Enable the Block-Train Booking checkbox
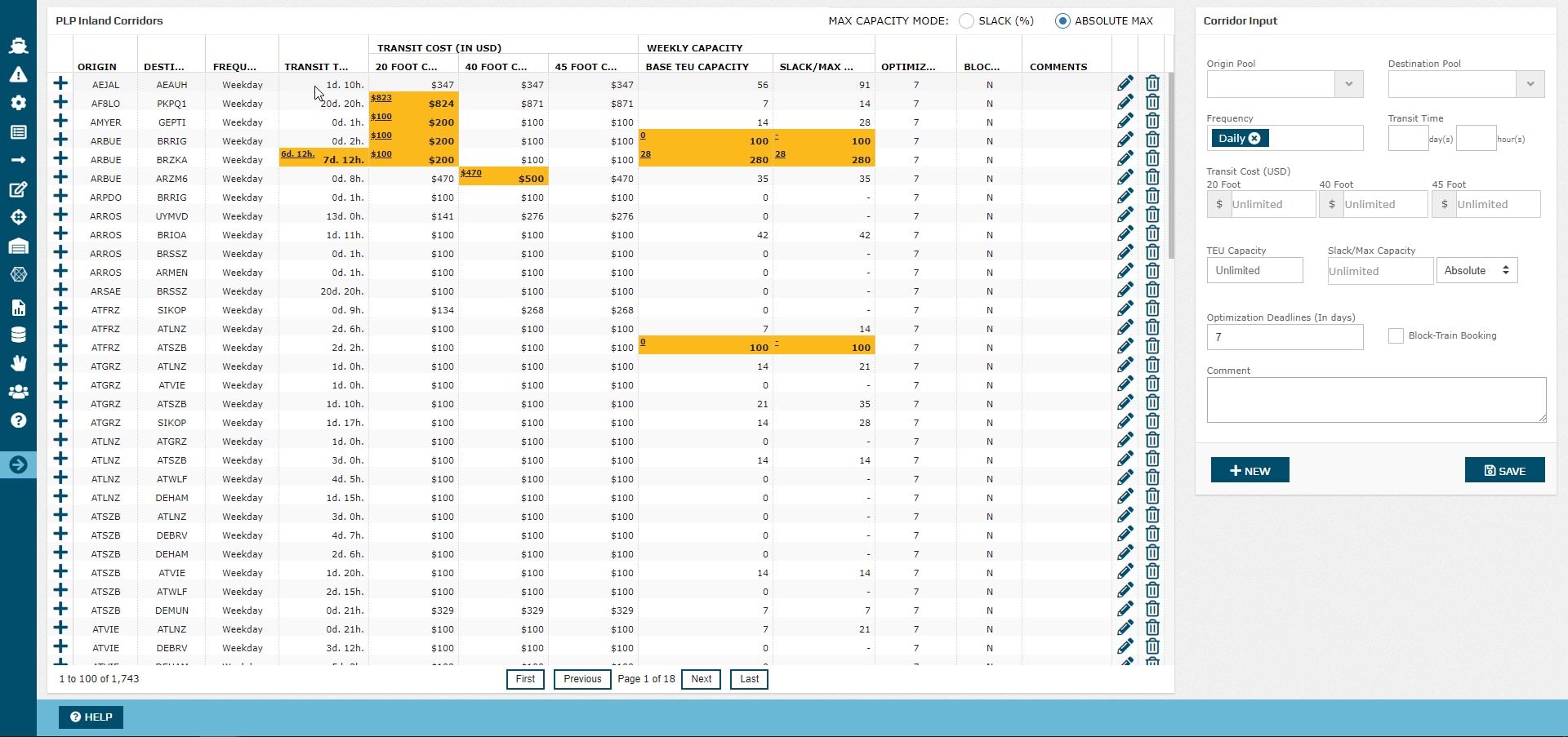 (1396, 335)
